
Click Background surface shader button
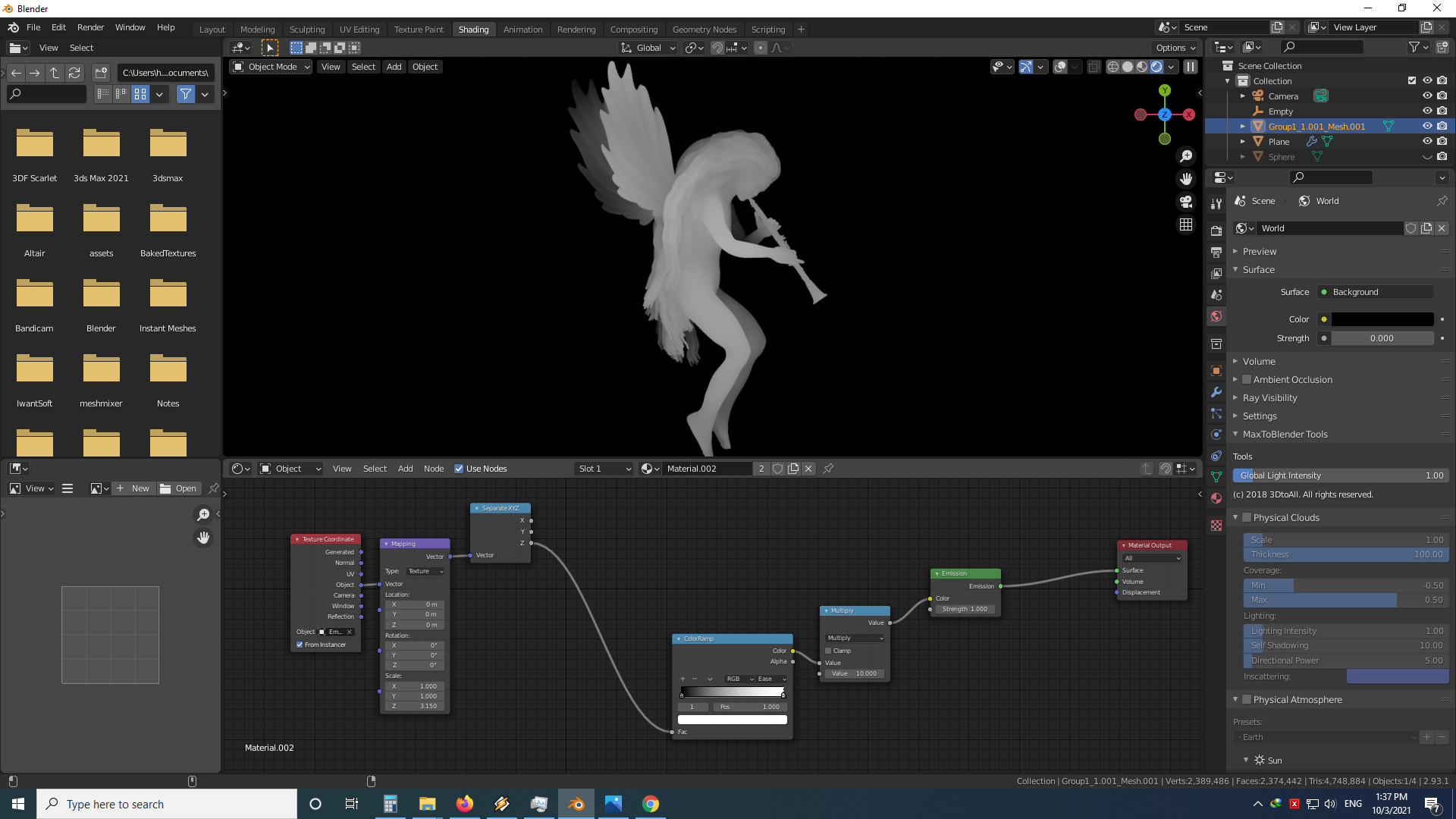pyautogui.click(x=1376, y=292)
